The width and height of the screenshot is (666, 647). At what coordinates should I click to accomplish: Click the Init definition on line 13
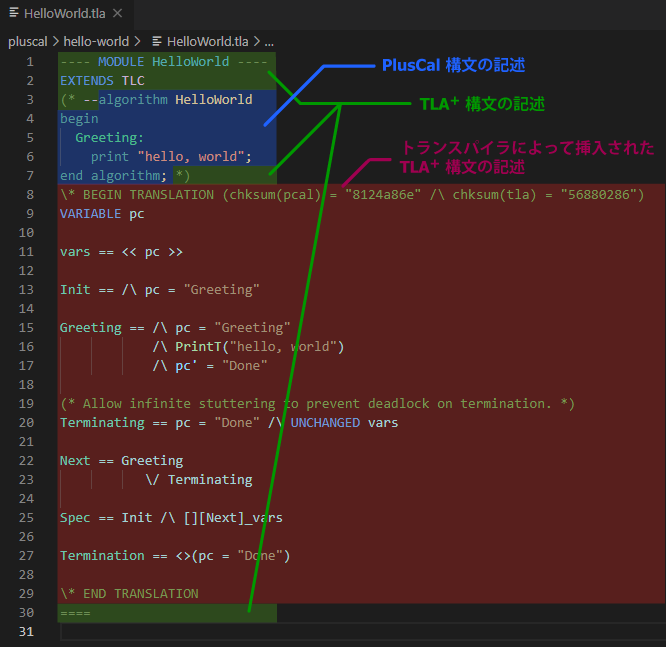[x=75, y=290]
